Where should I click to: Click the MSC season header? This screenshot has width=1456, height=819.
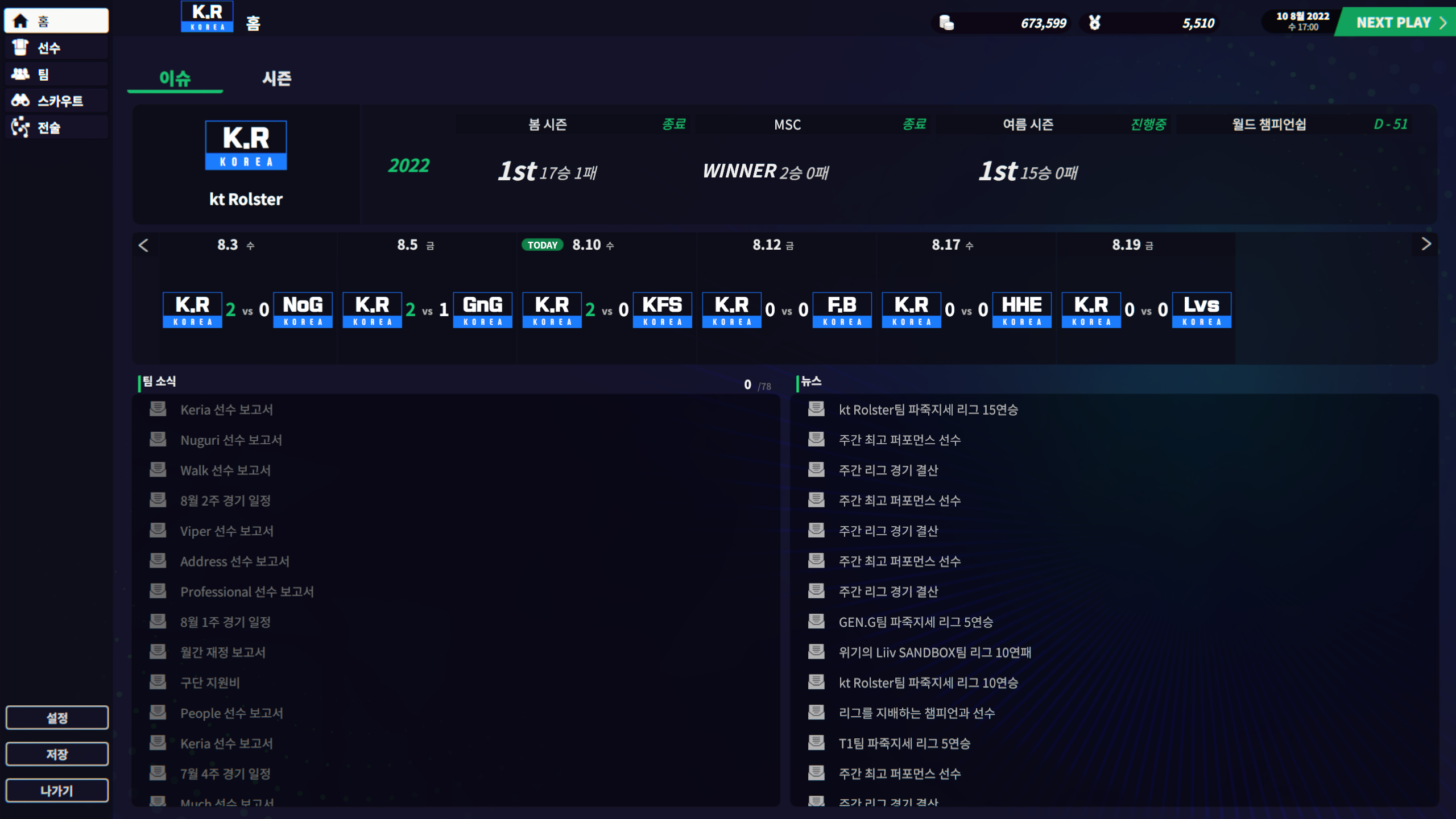click(x=788, y=125)
